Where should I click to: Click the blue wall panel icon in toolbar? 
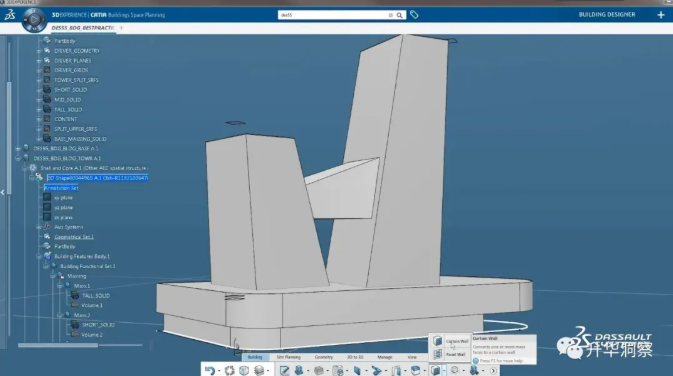(x=357, y=370)
